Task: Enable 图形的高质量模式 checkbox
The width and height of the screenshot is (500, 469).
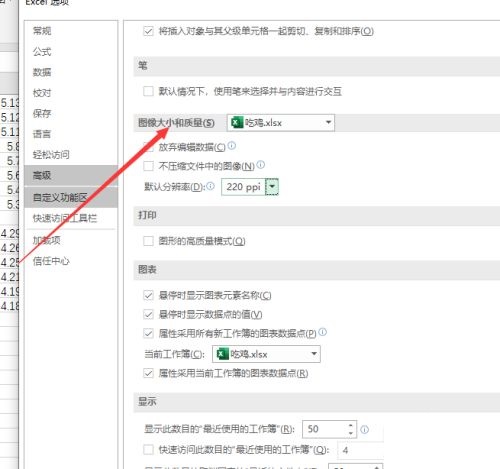Action: (148, 241)
